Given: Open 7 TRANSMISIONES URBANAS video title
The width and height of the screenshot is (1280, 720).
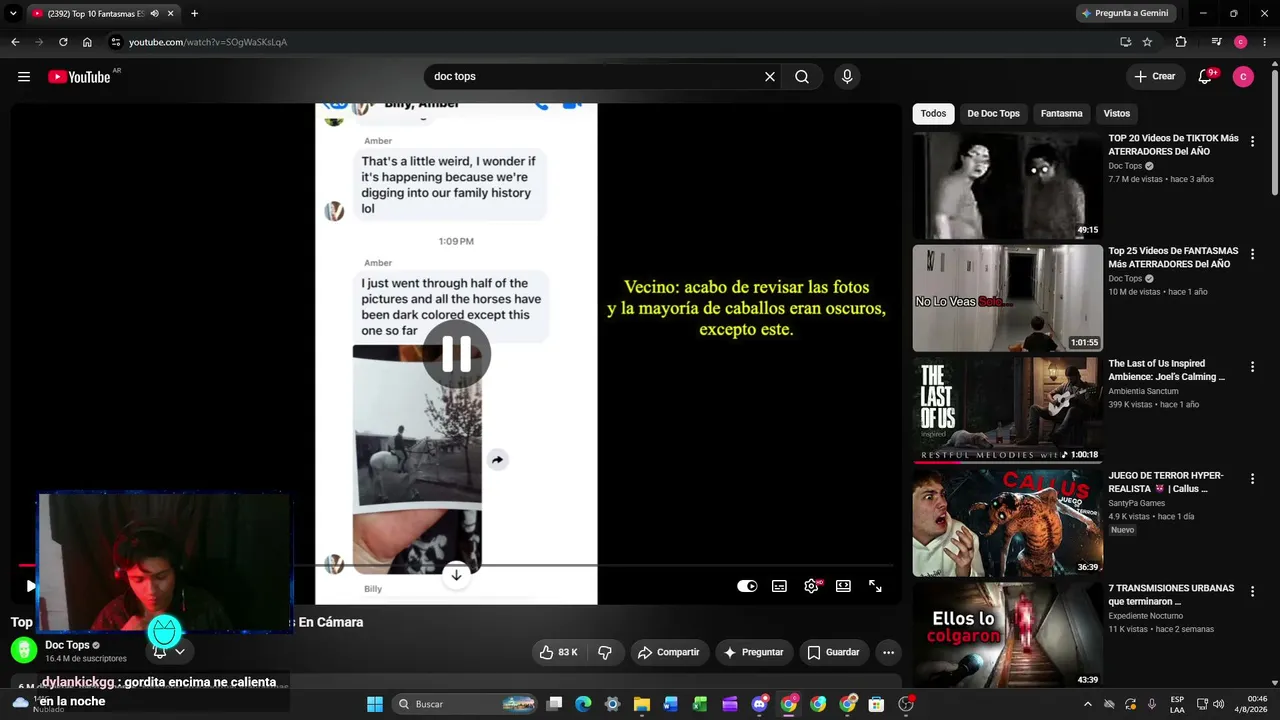Looking at the screenshot, I should tap(1171, 595).
